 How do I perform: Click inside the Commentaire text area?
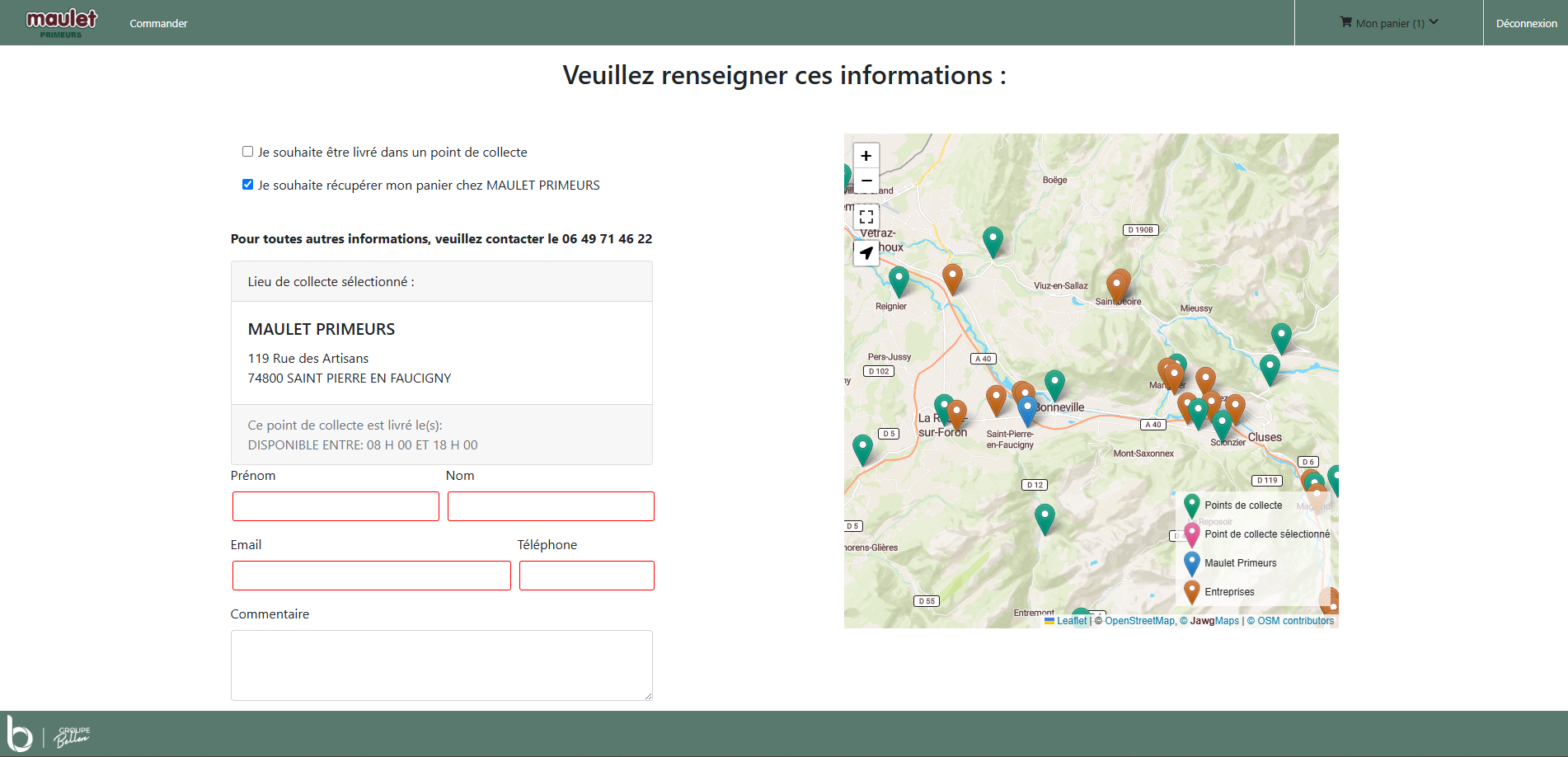pos(442,665)
